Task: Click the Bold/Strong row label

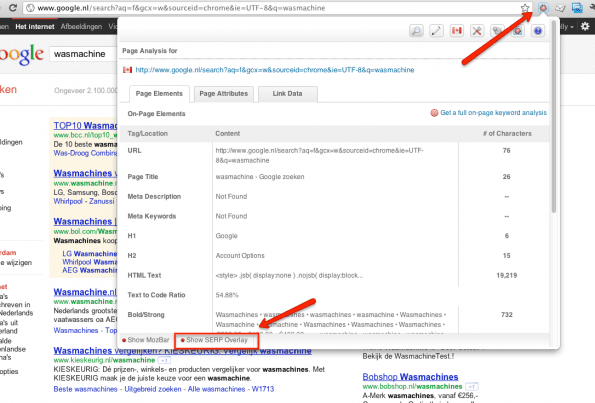Action: tap(146, 315)
